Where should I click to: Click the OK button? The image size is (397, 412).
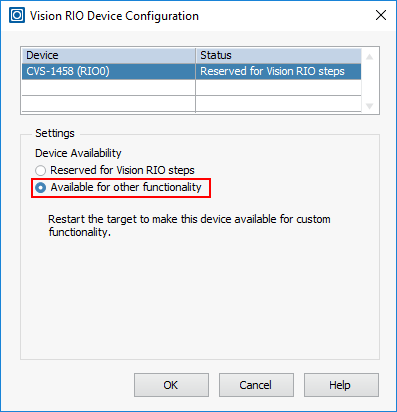click(x=171, y=385)
